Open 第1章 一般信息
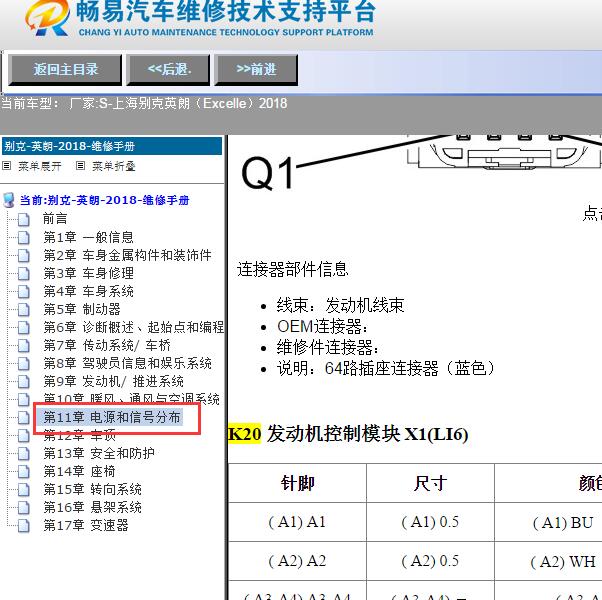 click(88, 237)
